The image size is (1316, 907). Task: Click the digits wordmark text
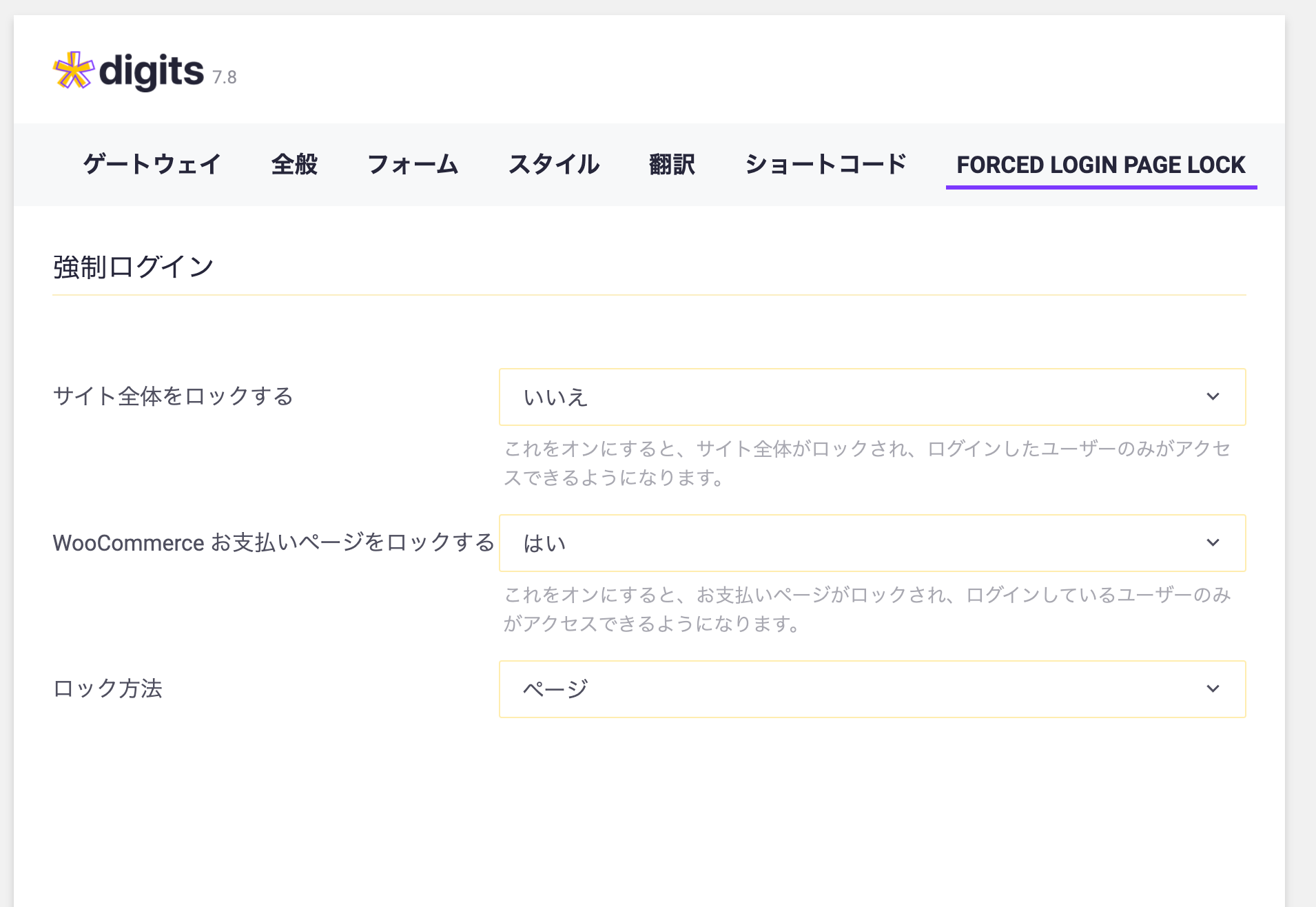click(152, 71)
